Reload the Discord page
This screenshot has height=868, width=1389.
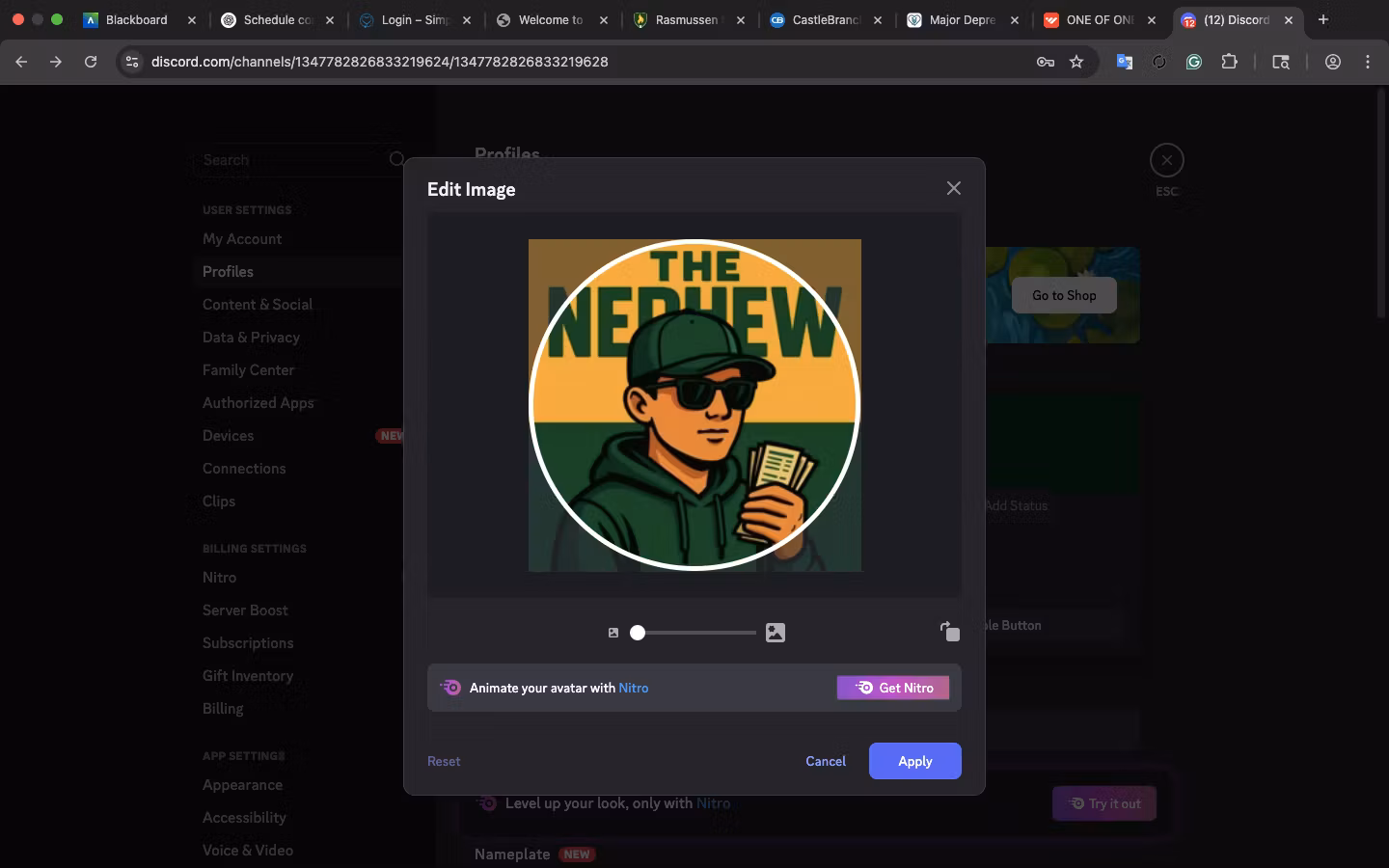click(x=91, y=62)
